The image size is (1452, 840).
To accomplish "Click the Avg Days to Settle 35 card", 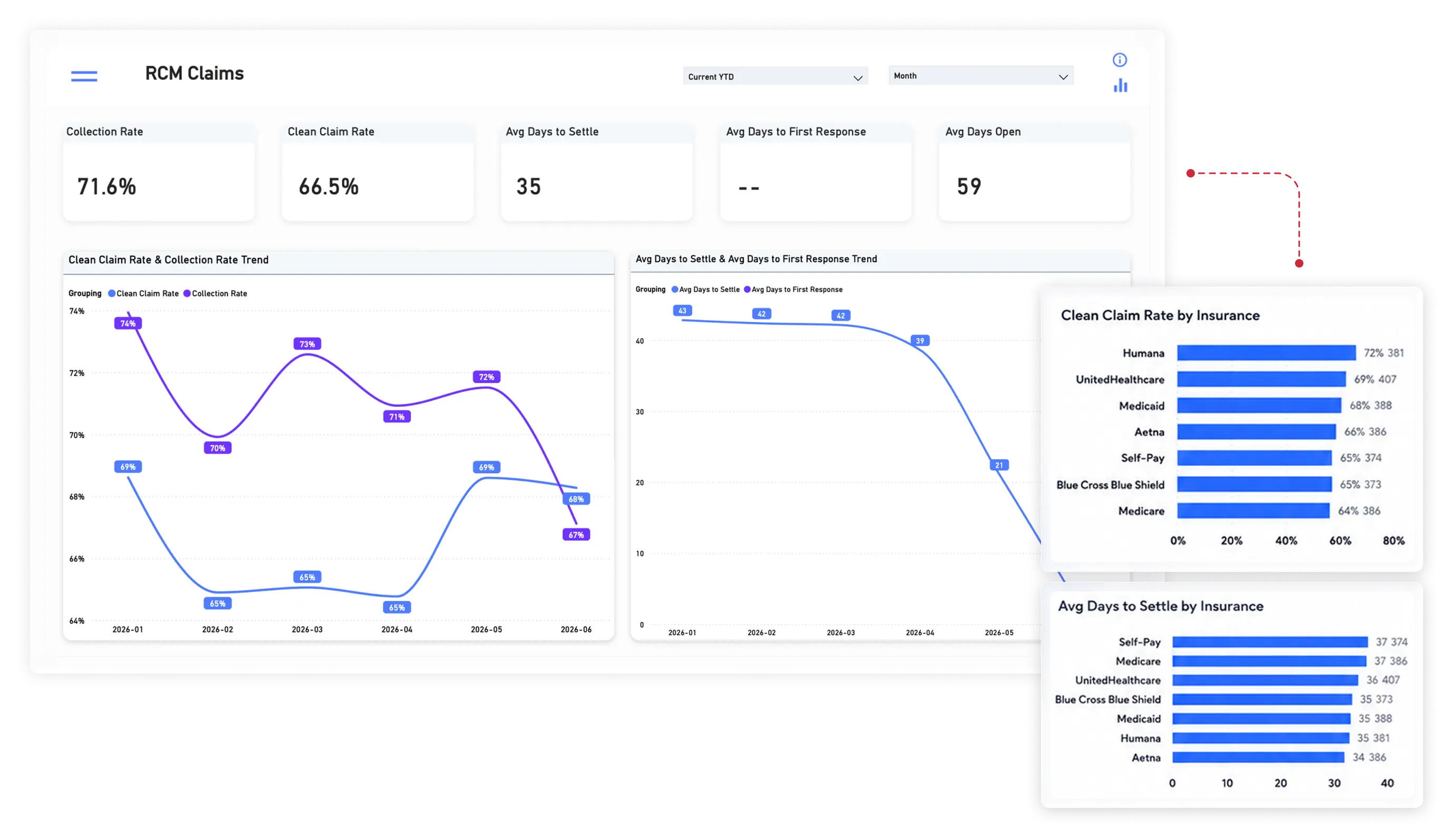I will pyautogui.click(x=597, y=172).
